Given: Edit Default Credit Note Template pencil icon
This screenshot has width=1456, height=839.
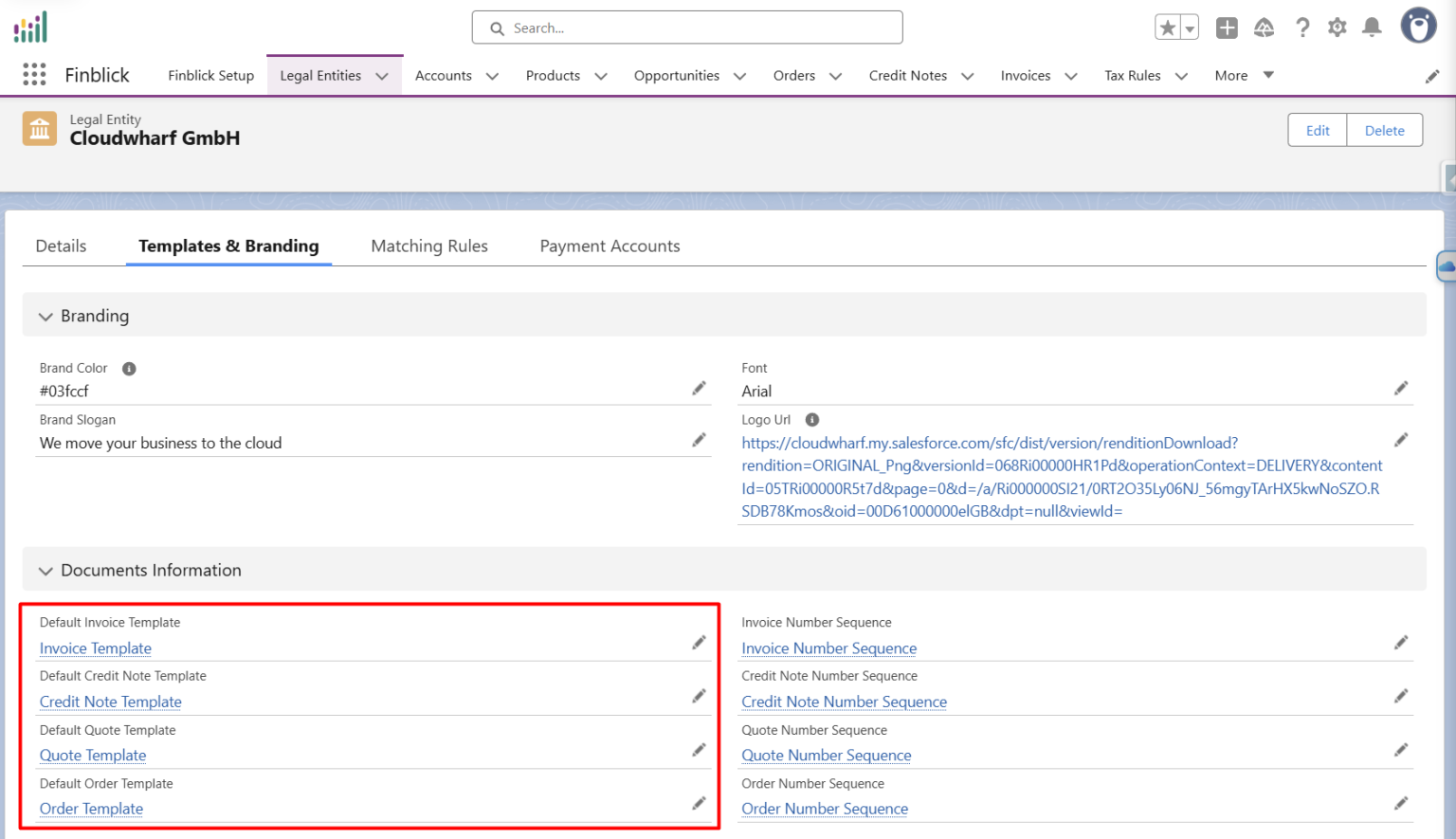Looking at the screenshot, I should coord(699,696).
